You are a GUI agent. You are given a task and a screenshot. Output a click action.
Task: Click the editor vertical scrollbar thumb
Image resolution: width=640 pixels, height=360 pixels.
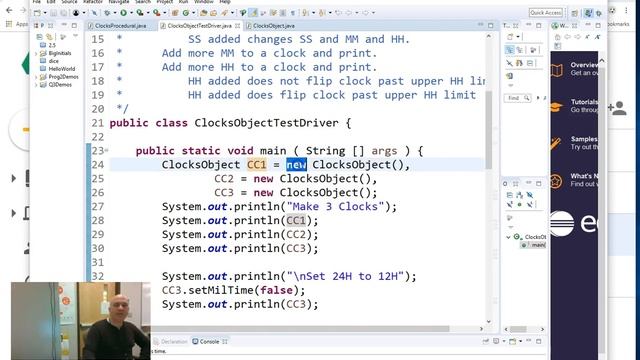489,130
